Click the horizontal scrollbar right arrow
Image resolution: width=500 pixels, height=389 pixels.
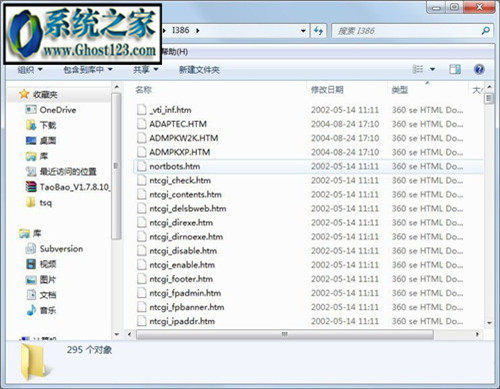(x=477, y=334)
